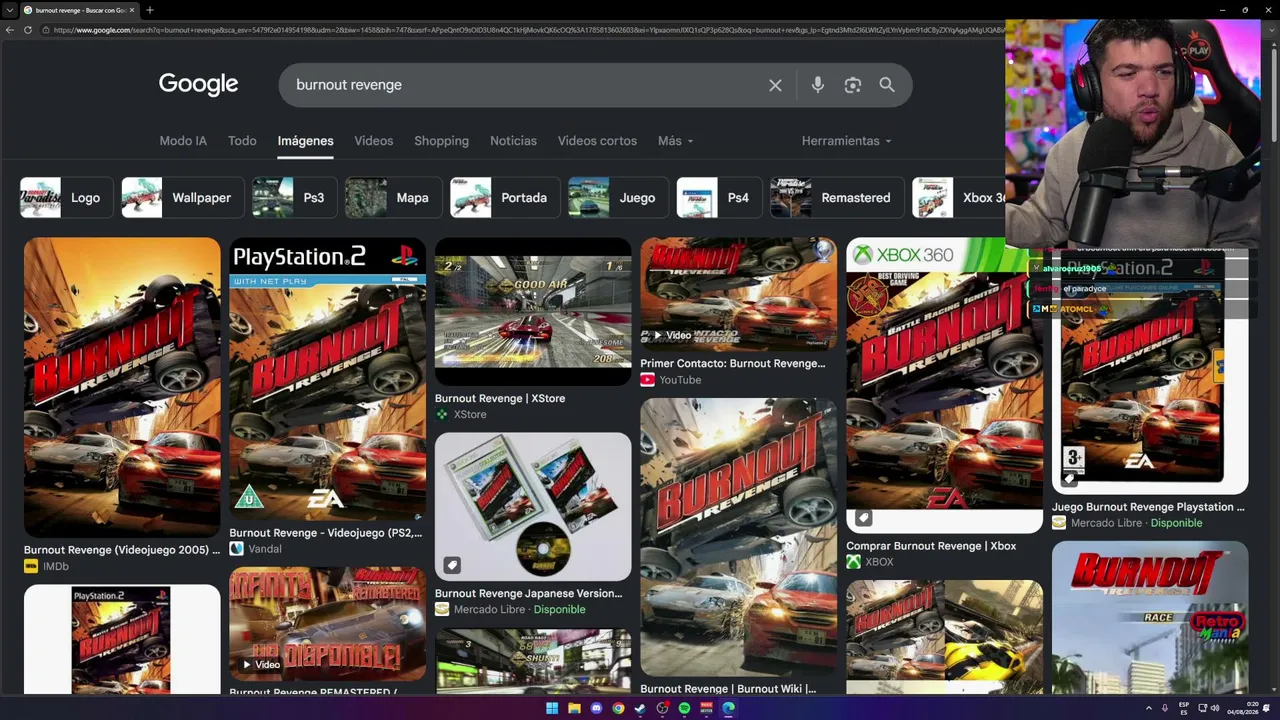Click the taskbar microphone tray icon
Viewport: 1280px width, 720px height.
click(x=1165, y=708)
